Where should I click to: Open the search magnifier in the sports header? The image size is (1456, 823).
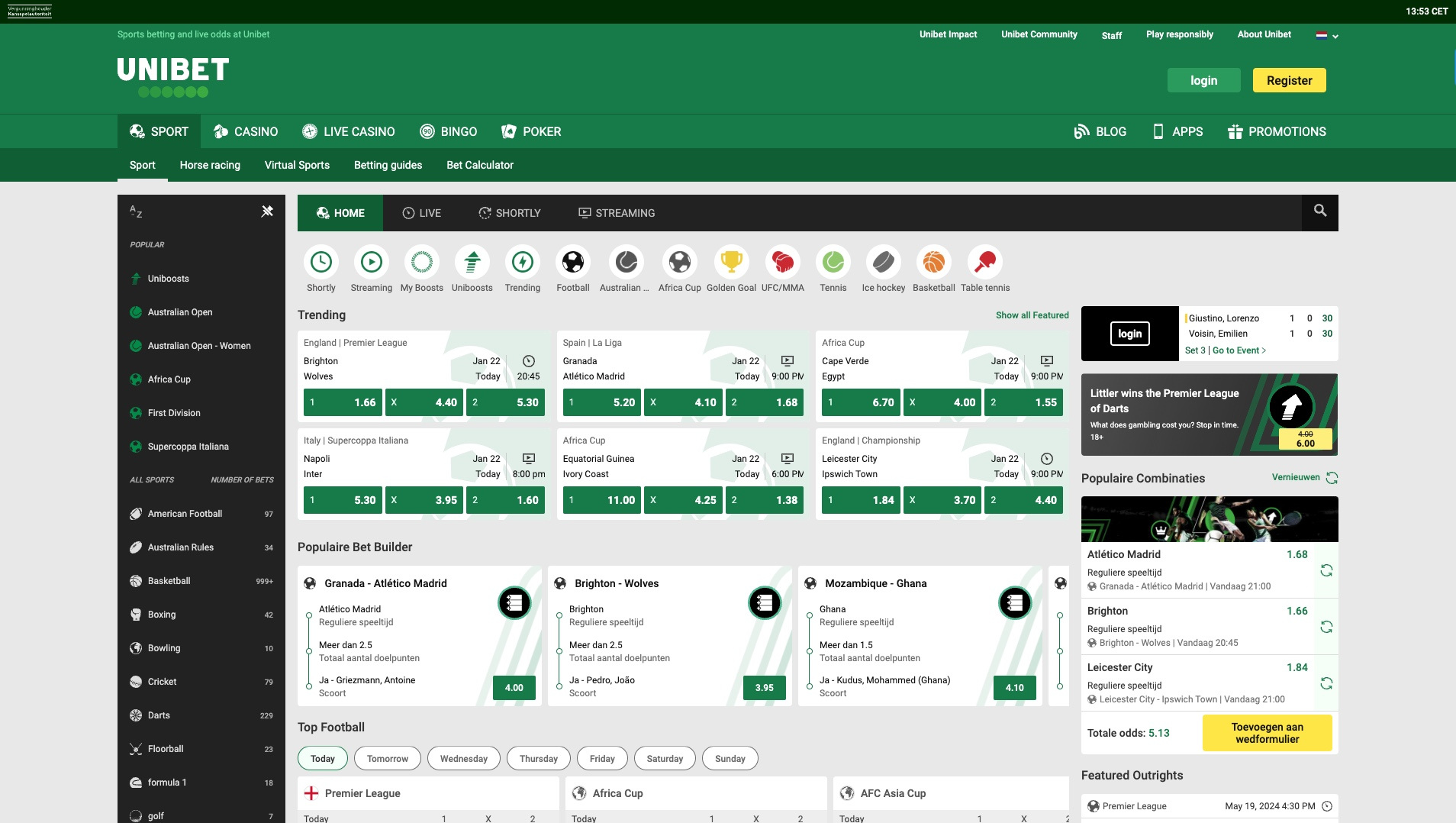(x=1320, y=213)
